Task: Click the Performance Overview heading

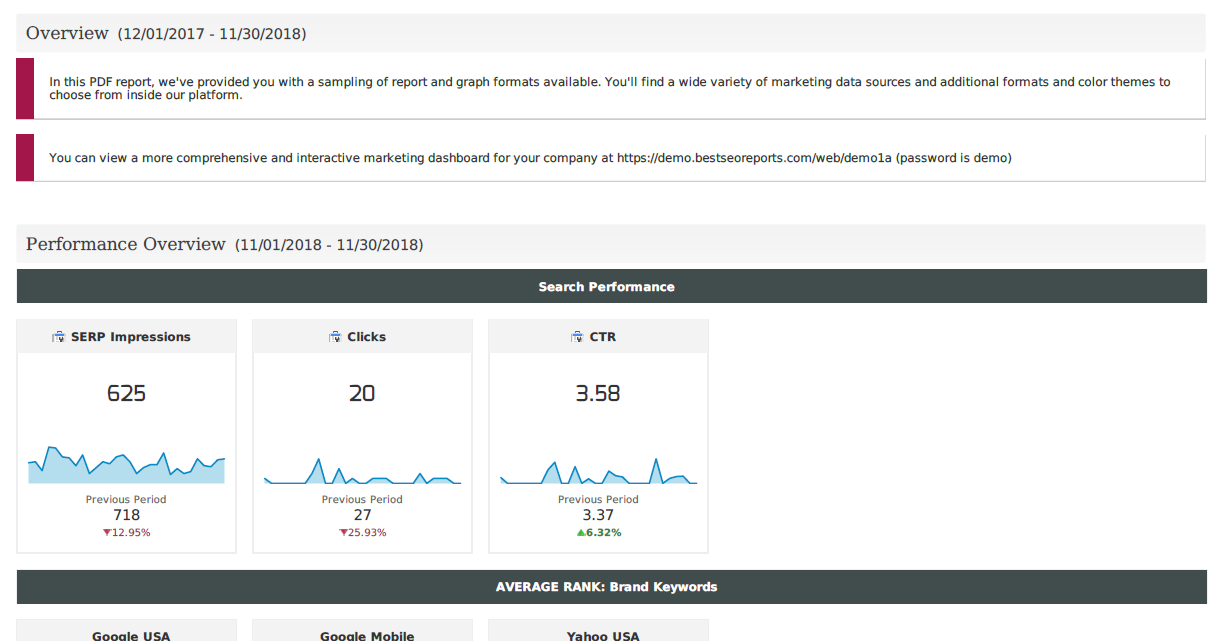Action: (x=126, y=245)
